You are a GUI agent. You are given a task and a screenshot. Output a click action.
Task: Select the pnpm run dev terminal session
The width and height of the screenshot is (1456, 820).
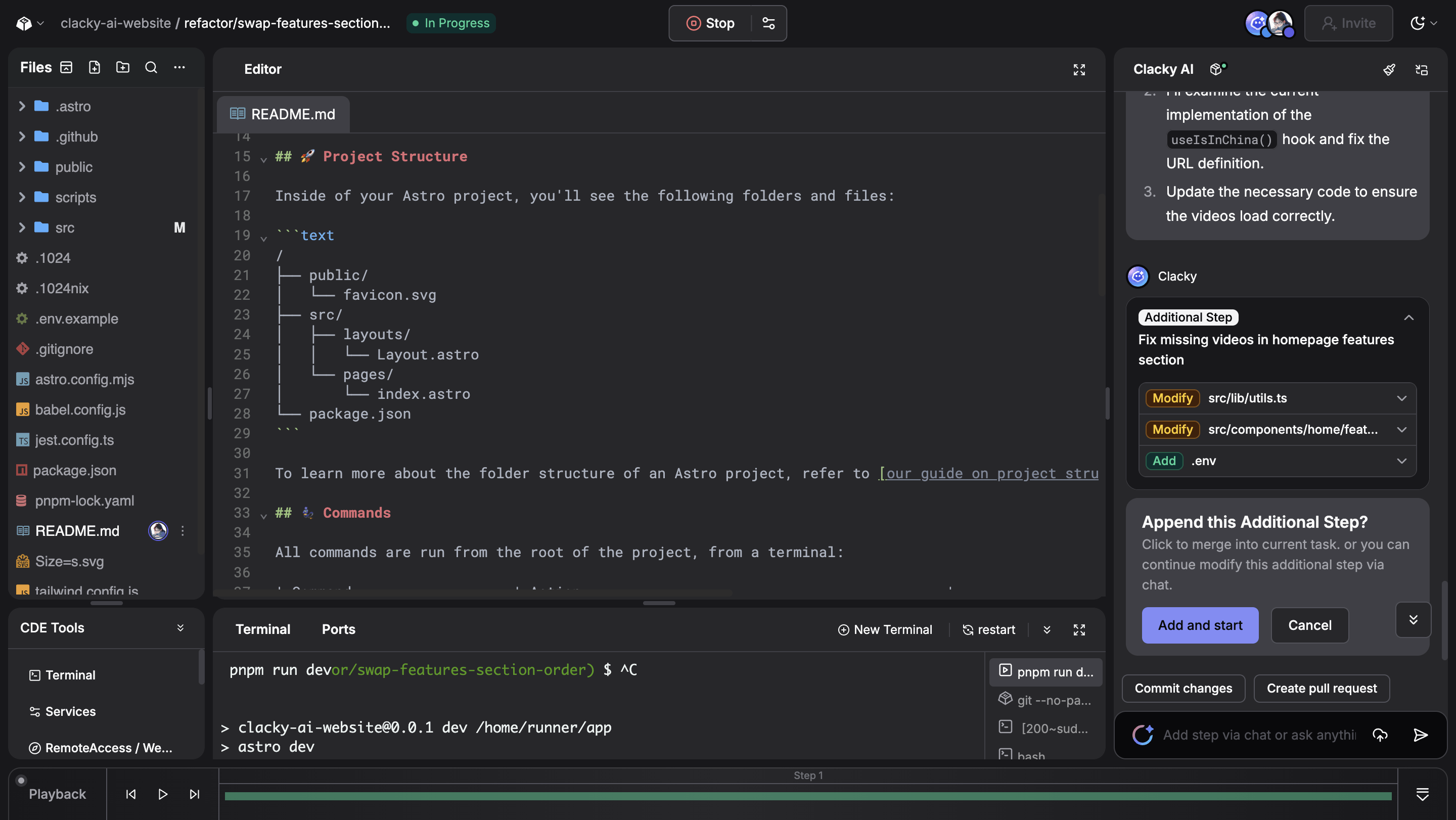point(1045,671)
